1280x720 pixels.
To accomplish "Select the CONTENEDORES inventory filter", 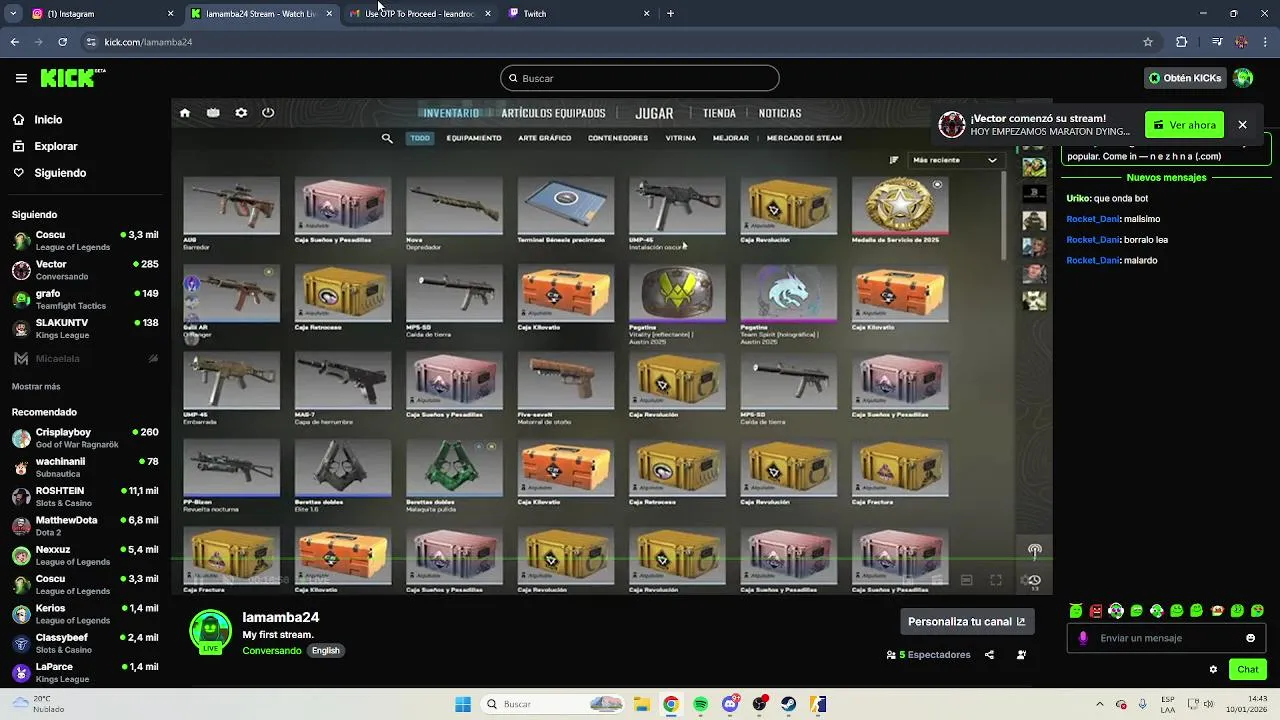I will [618, 138].
